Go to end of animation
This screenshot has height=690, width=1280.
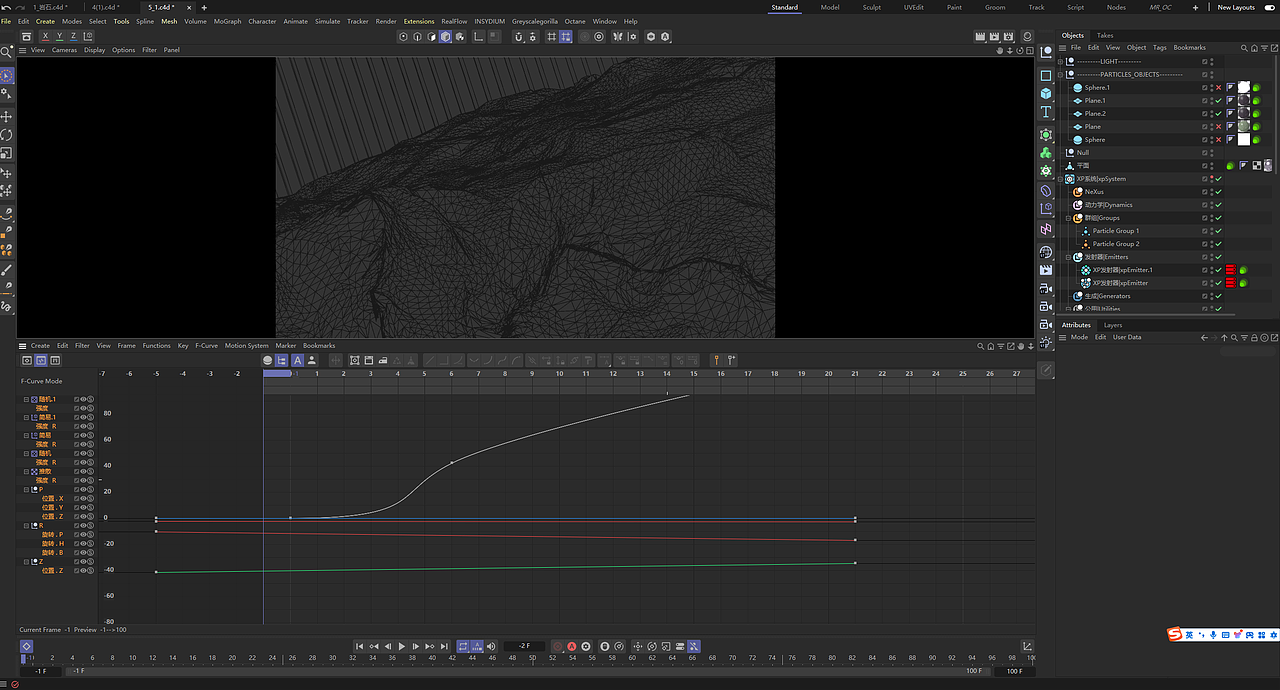[x=444, y=647]
